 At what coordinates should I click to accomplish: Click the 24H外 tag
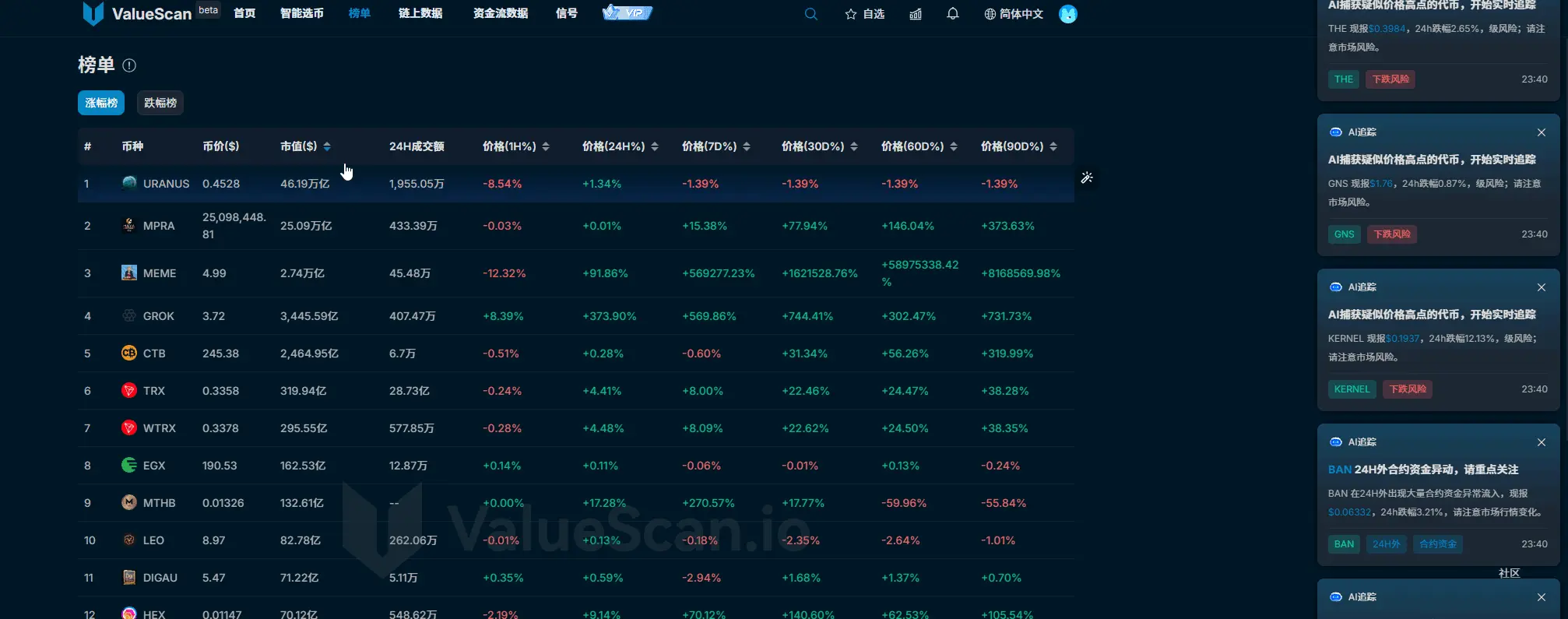click(1387, 544)
